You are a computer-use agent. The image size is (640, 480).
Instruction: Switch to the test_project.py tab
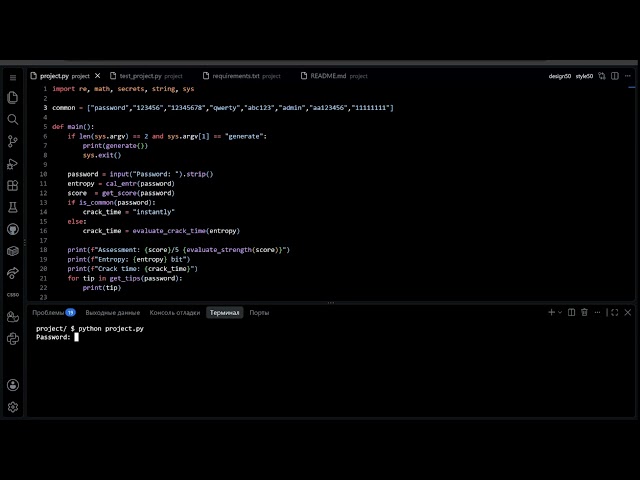tap(146, 76)
